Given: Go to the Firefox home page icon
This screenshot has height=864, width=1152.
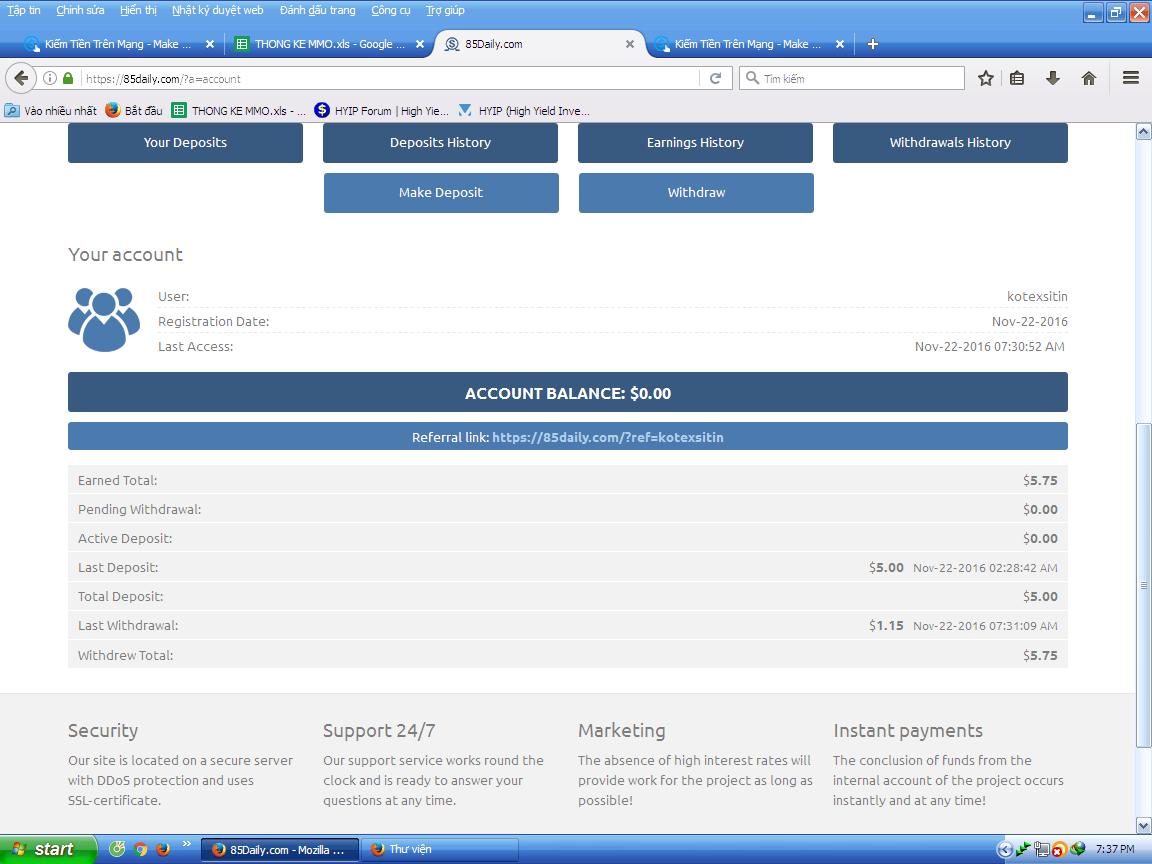Looking at the screenshot, I should pos(1089,78).
